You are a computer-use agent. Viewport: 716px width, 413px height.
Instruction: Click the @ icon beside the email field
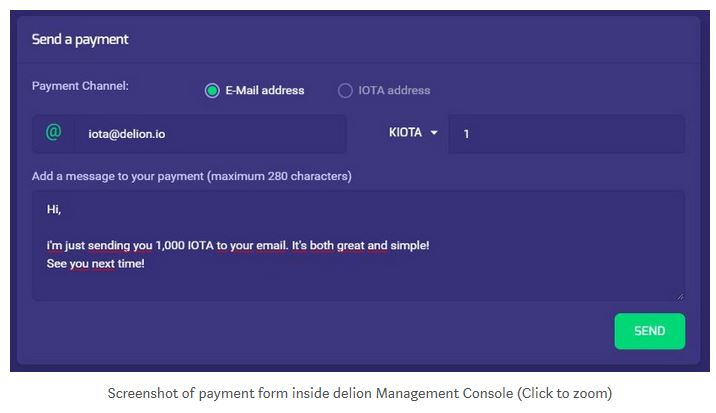click(53, 133)
